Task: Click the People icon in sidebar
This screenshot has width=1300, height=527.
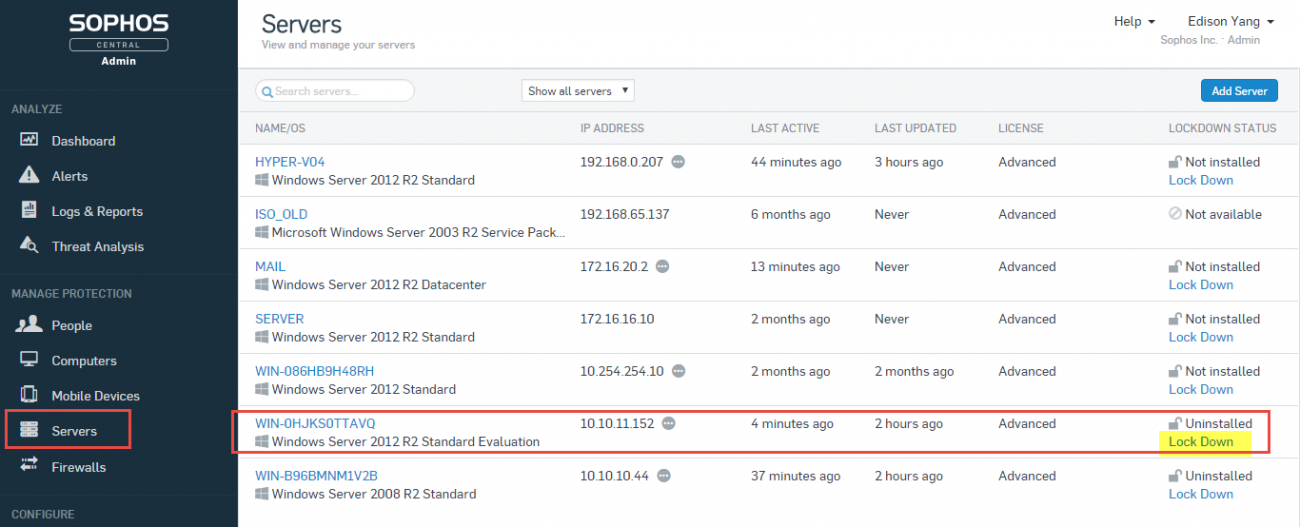Action: pyautogui.click(x=30, y=325)
